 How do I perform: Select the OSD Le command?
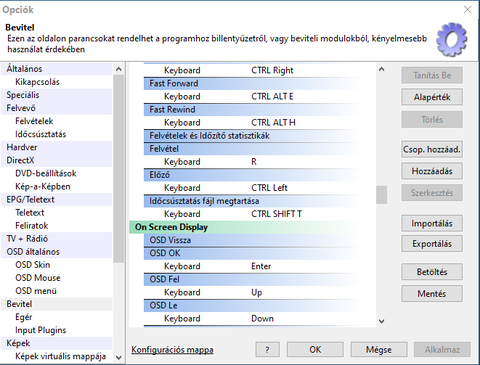(252, 305)
